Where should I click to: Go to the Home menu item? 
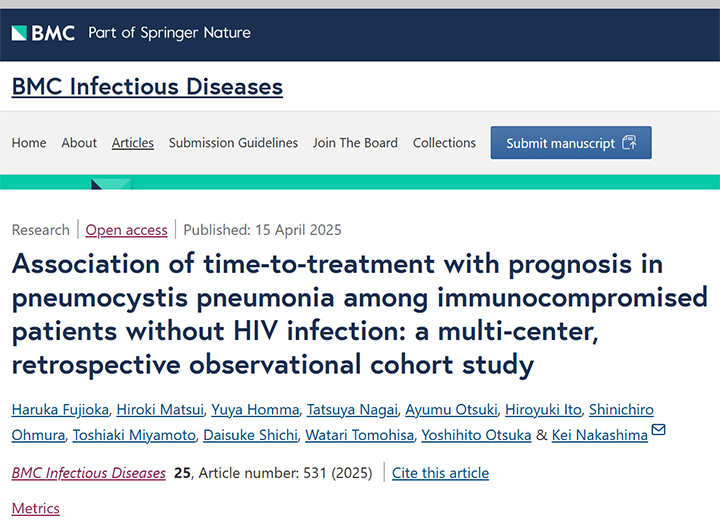tap(29, 143)
